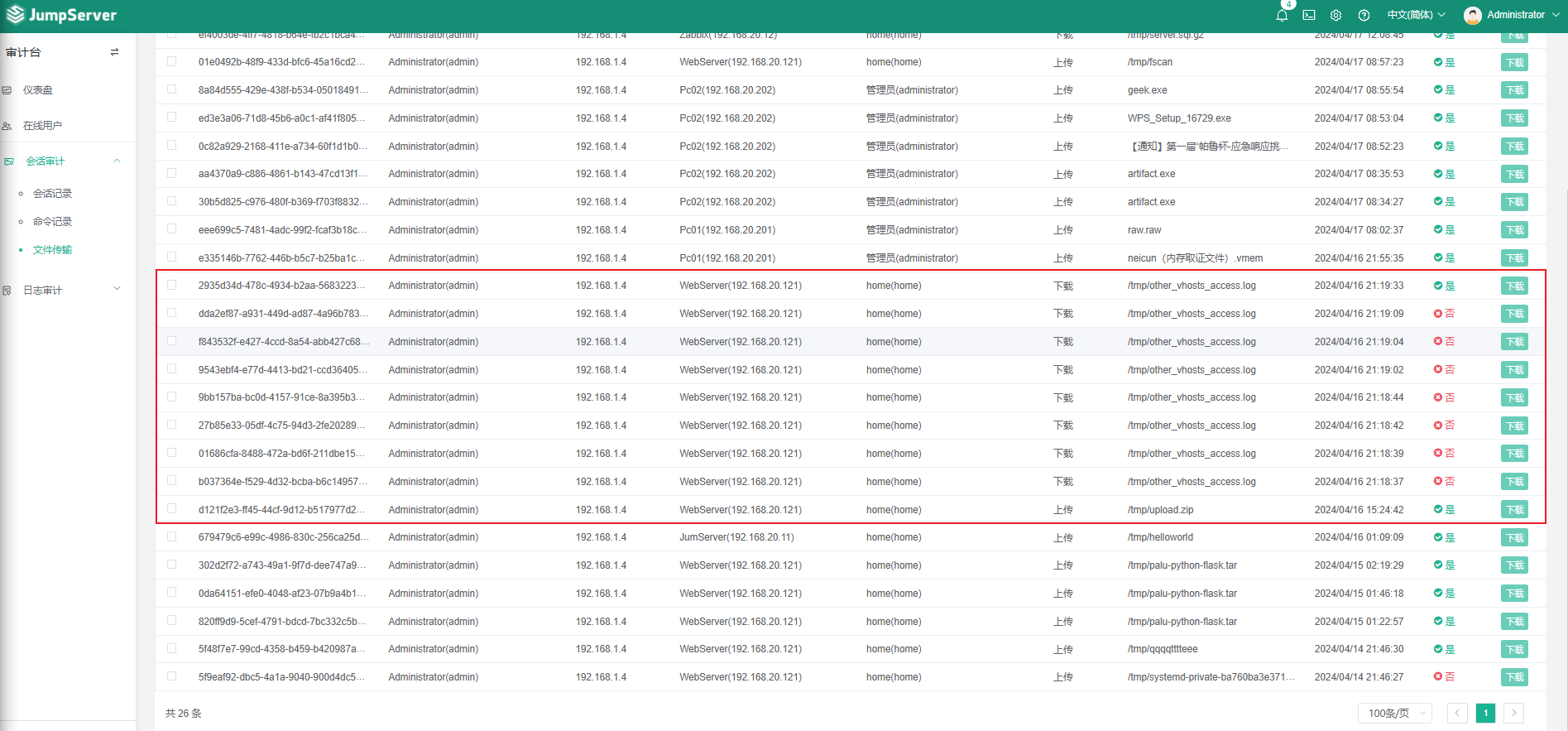Download the /tmp/upload.zip record
The width and height of the screenshot is (1568, 731).
tap(1514, 510)
